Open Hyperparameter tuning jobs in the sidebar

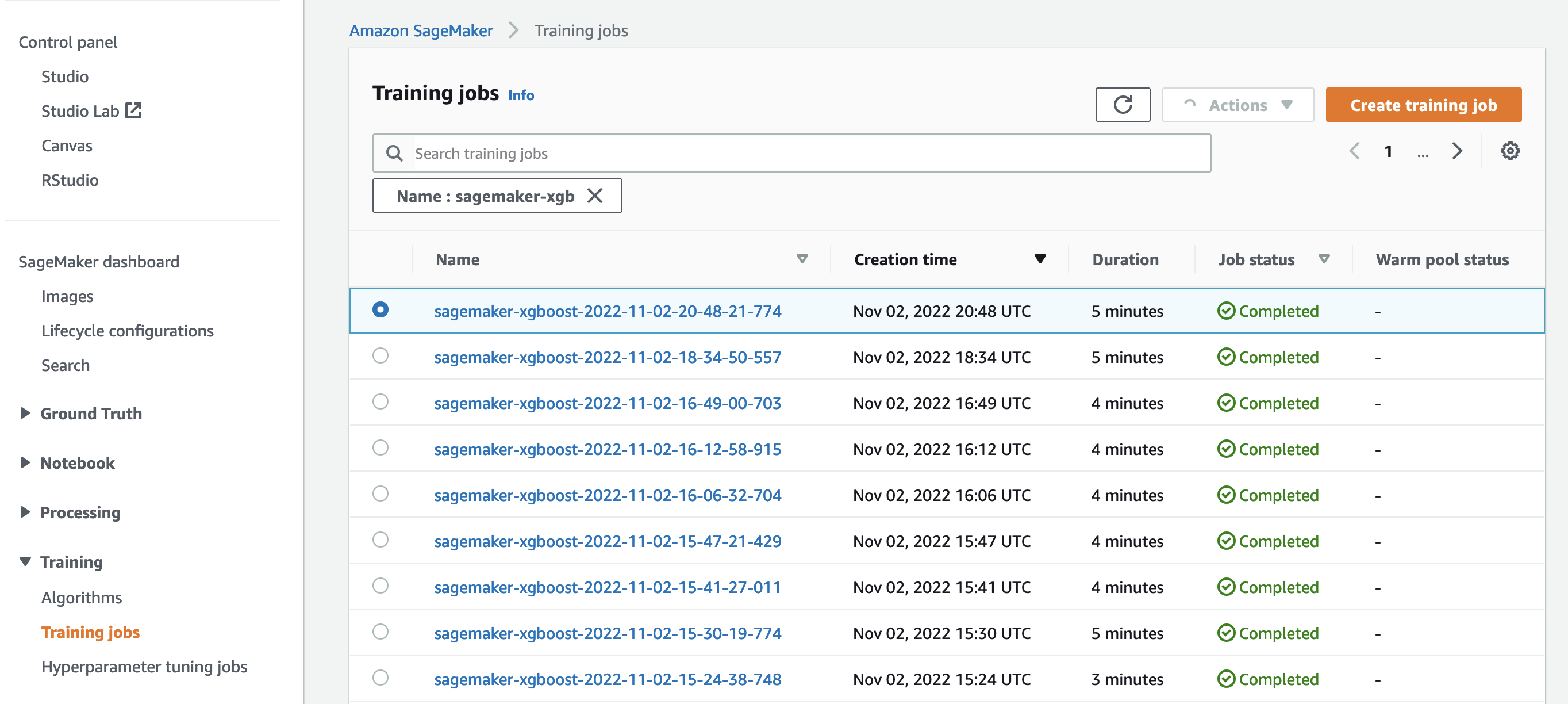pyautogui.click(x=144, y=666)
